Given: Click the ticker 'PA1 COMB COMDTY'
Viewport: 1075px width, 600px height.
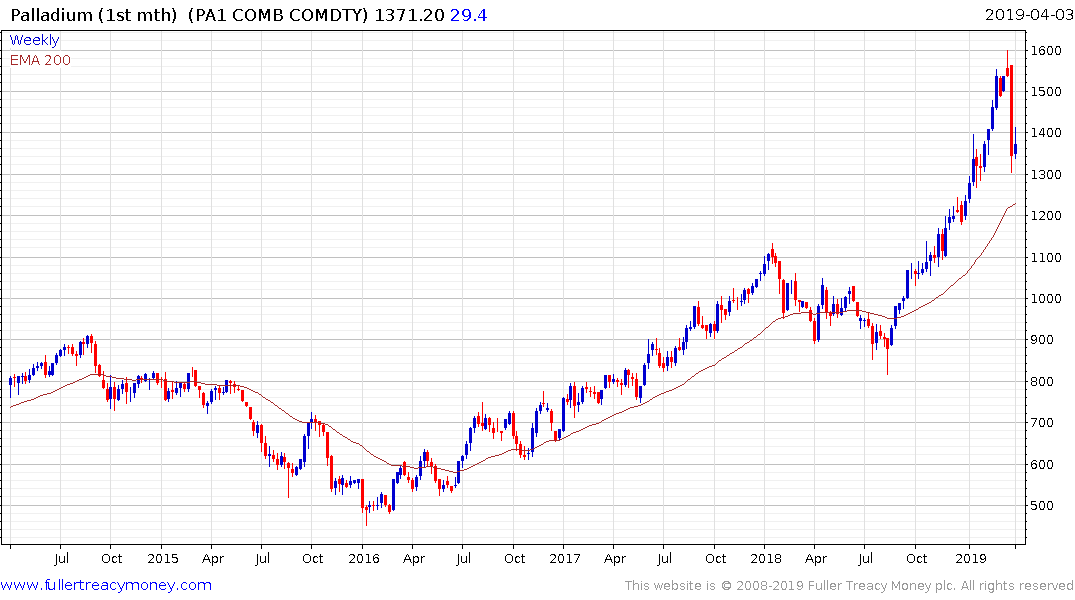Looking at the screenshot, I should pyautogui.click(x=279, y=15).
